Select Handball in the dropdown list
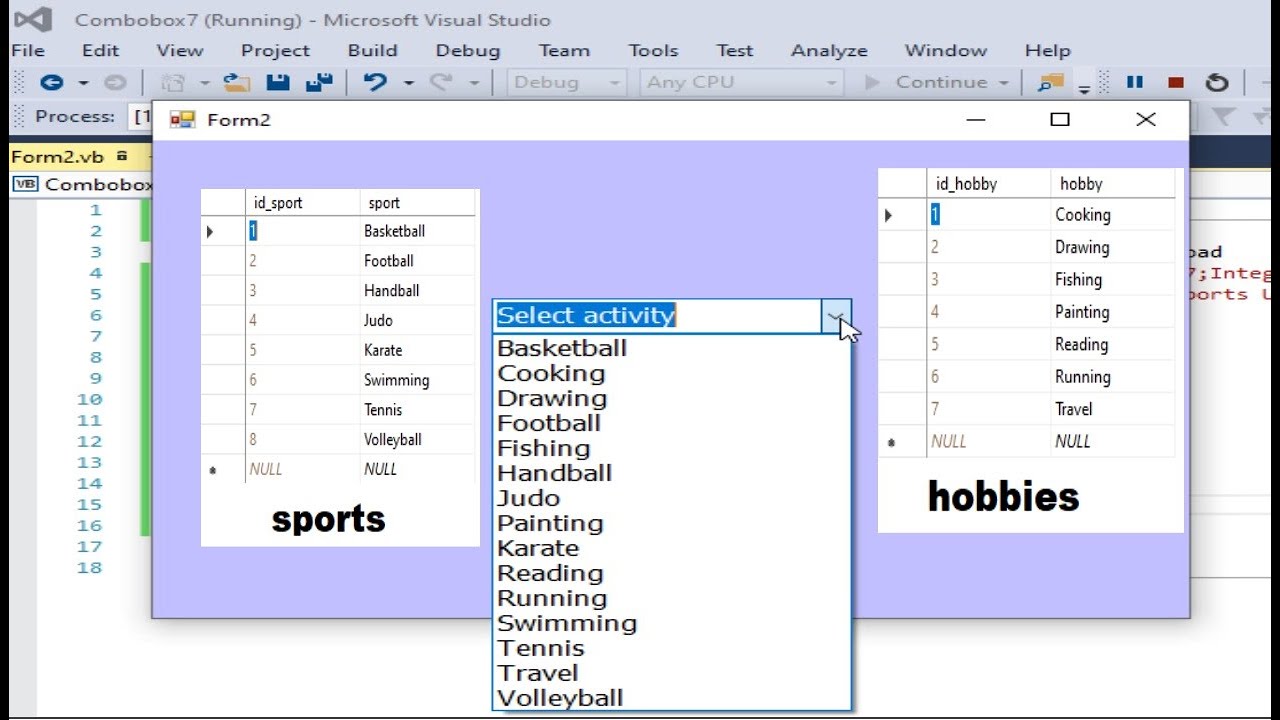 point(672,473)
